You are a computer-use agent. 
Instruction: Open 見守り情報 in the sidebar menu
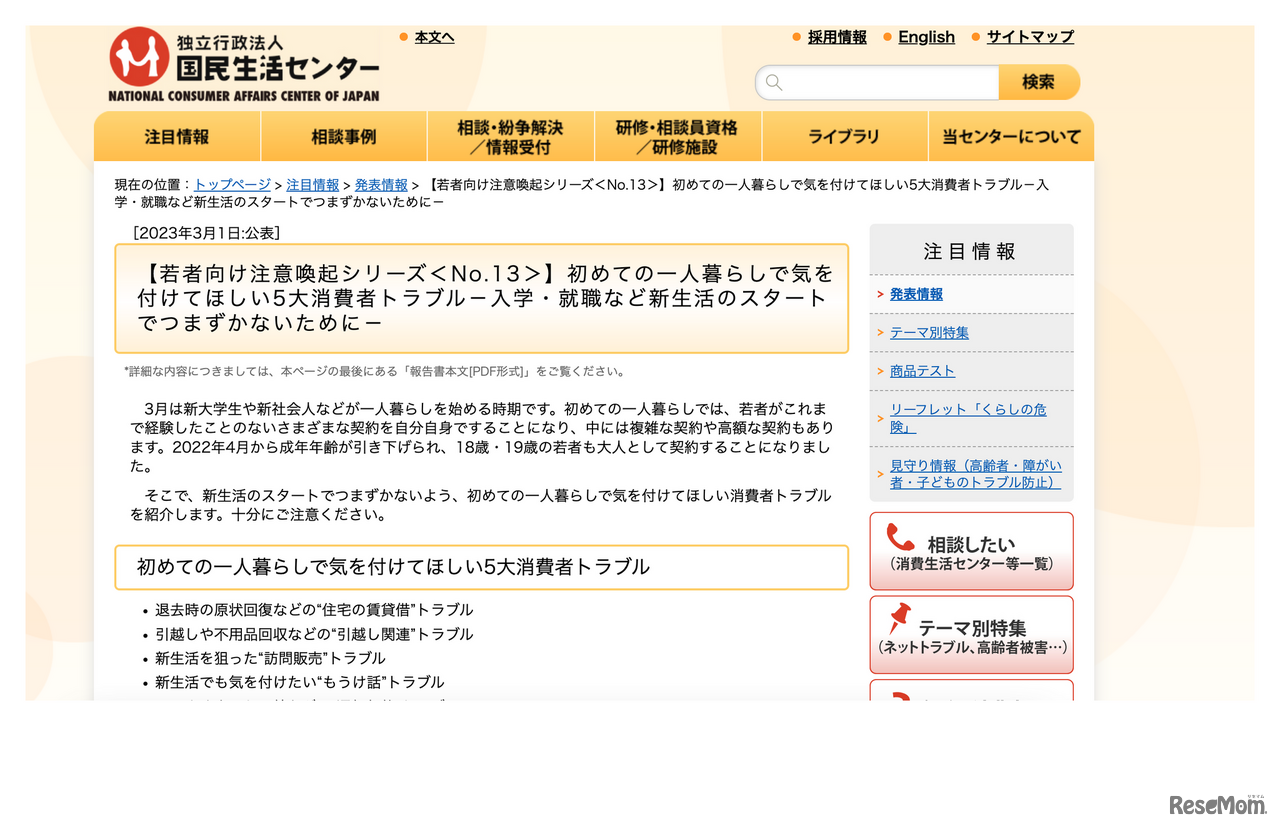(976, 474)
